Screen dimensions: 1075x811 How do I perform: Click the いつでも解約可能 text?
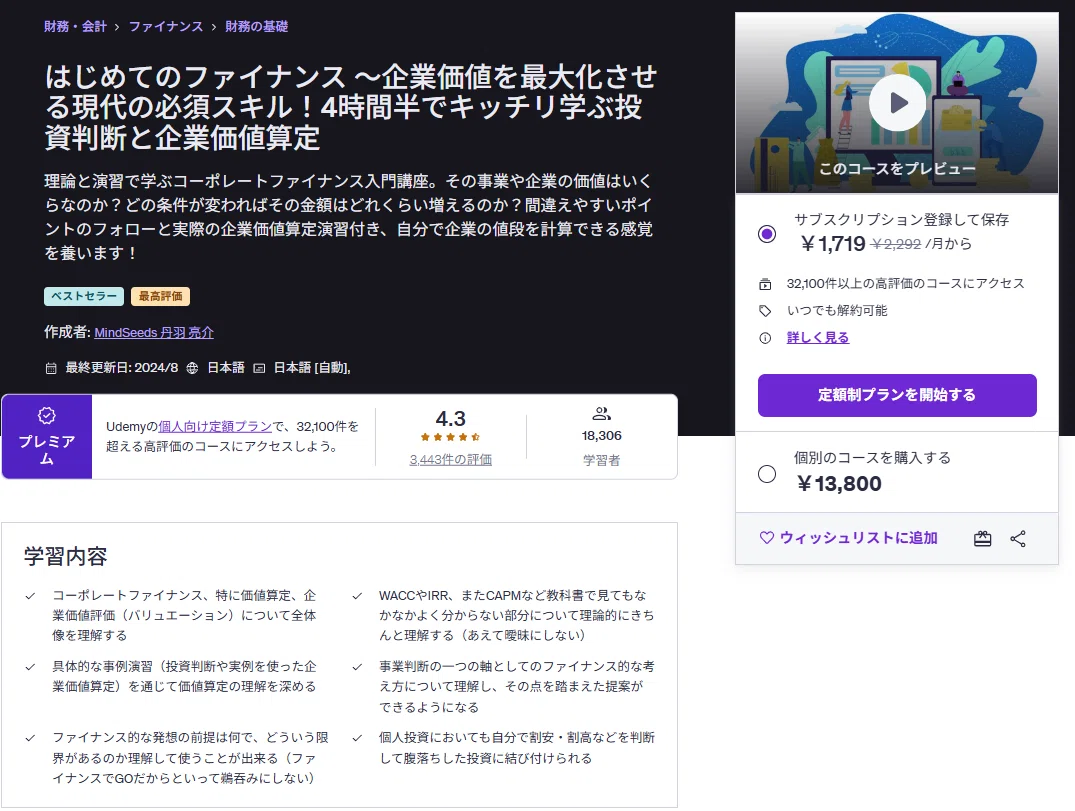click(x=836, y=311)
